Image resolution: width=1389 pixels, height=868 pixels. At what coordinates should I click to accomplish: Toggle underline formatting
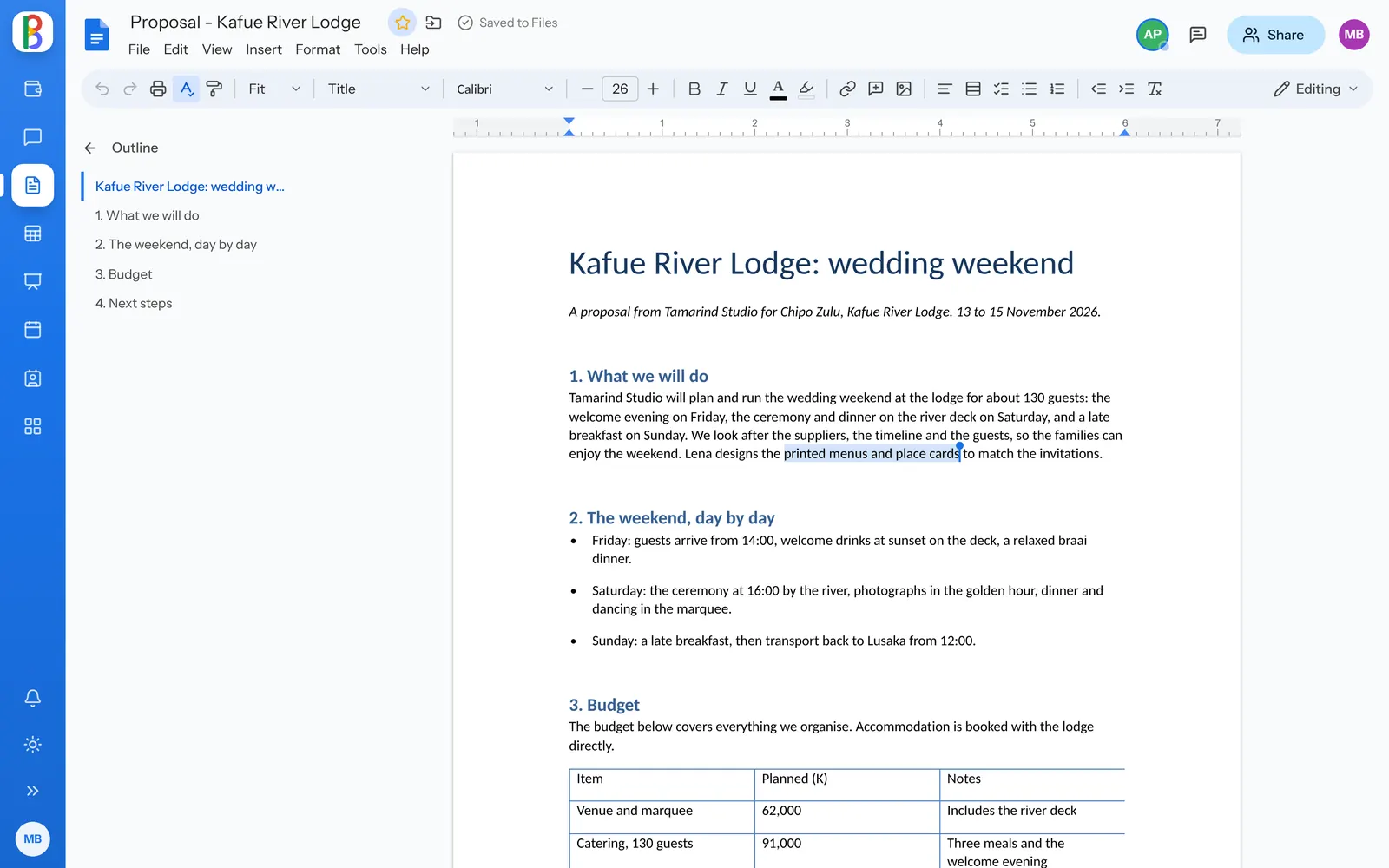point(750,89)
